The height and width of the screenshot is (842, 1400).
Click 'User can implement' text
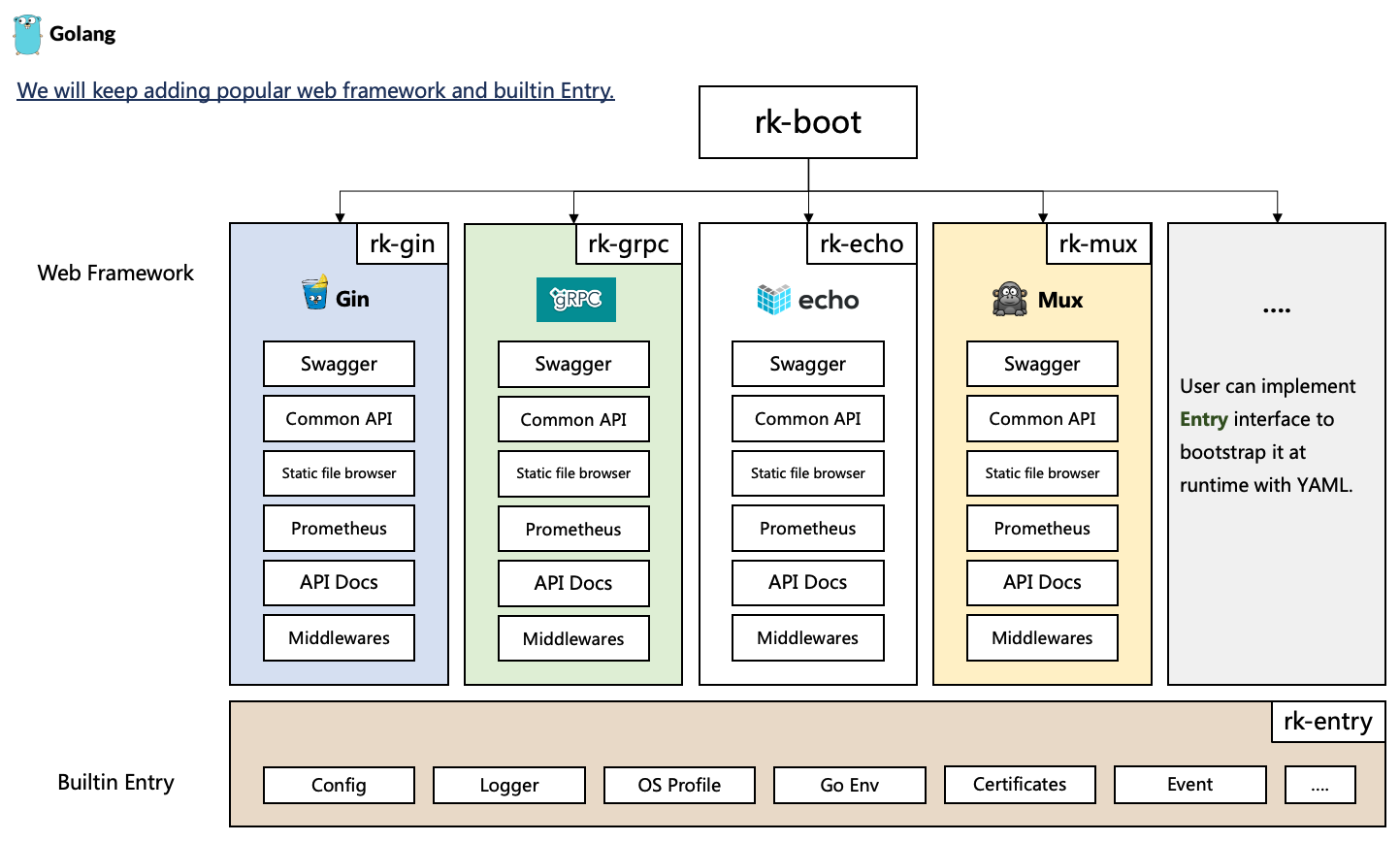pyautogui.click(x=1268, y=386)
